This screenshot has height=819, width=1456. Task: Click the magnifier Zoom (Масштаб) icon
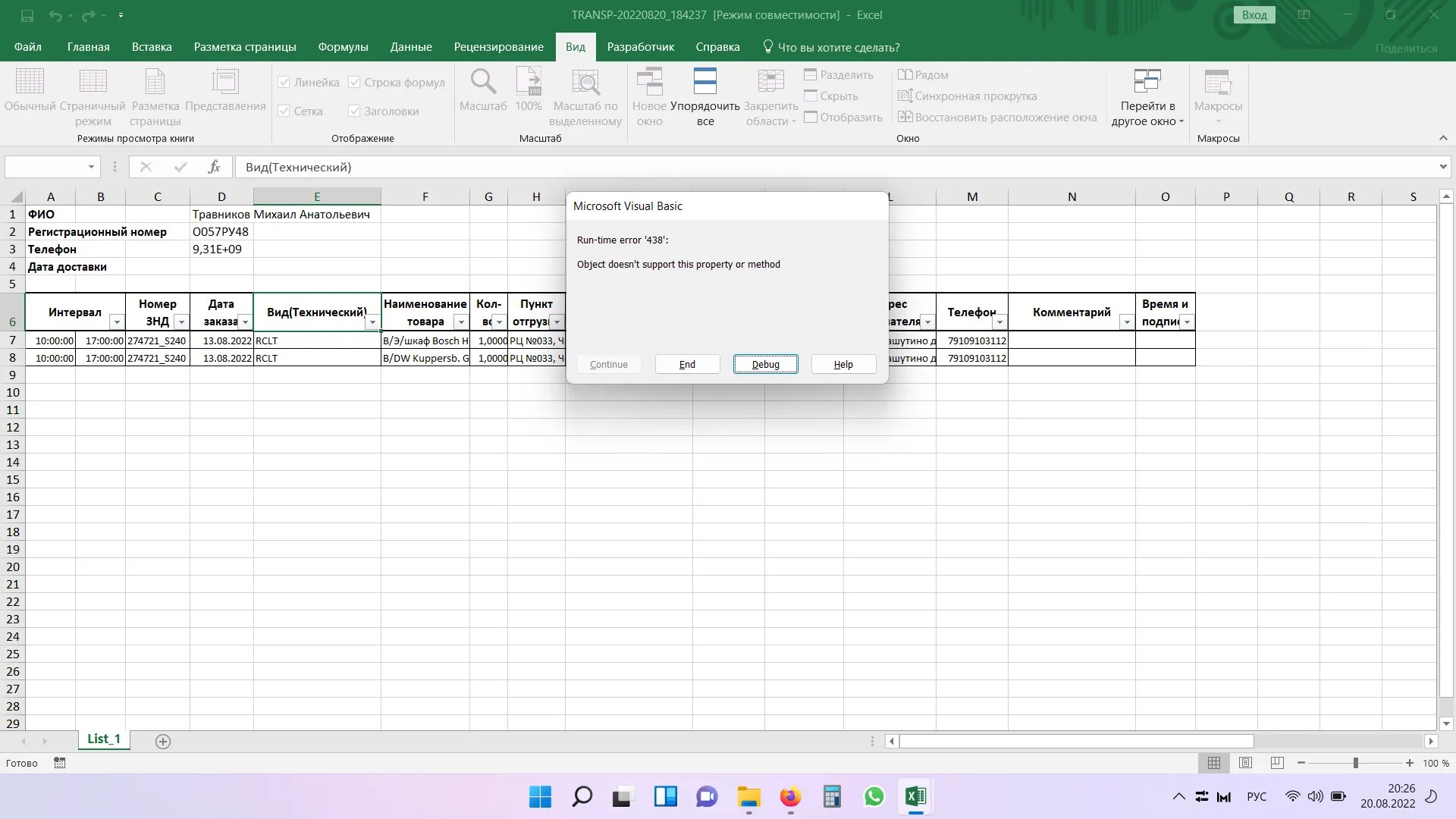[483, 82]
